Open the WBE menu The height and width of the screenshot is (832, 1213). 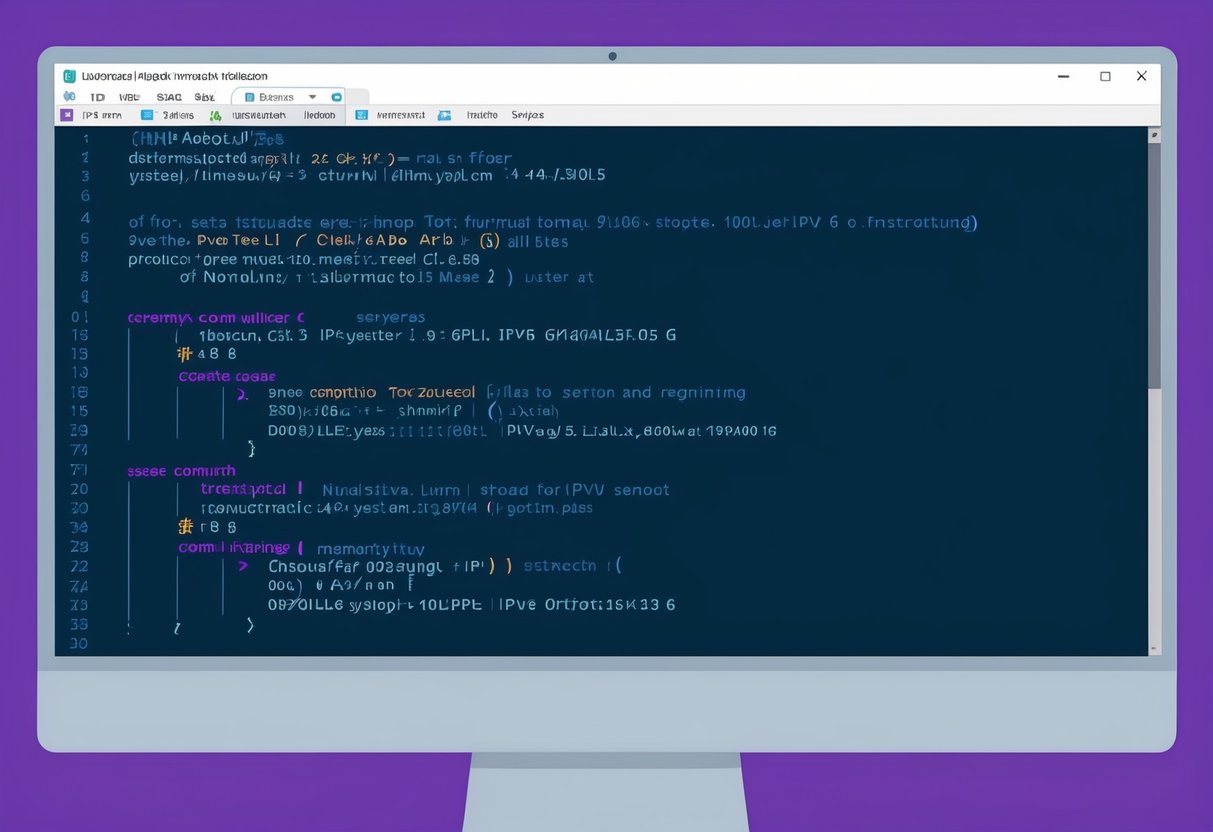click(130, 97)
